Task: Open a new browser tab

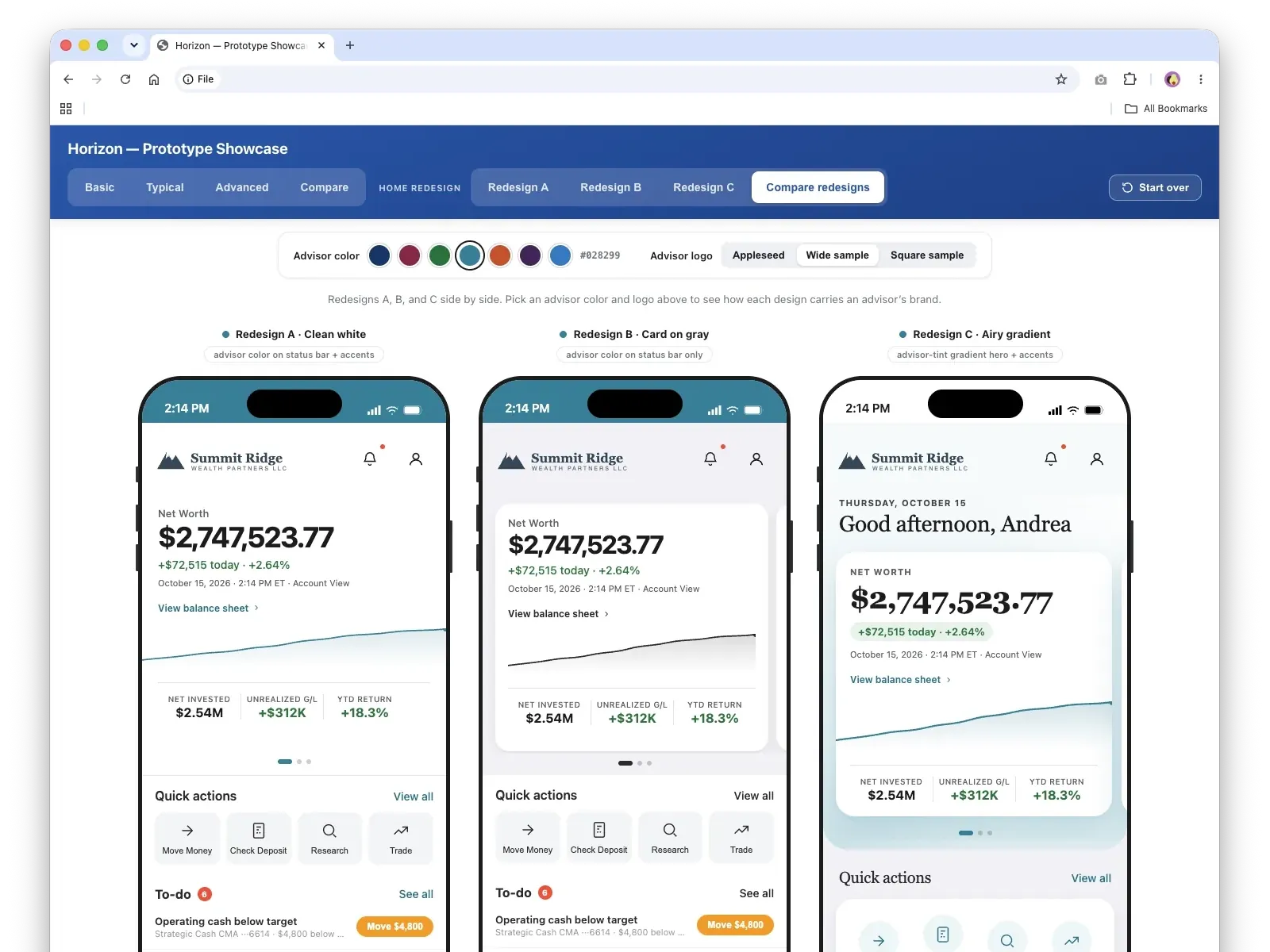Action: click(350, 45)
